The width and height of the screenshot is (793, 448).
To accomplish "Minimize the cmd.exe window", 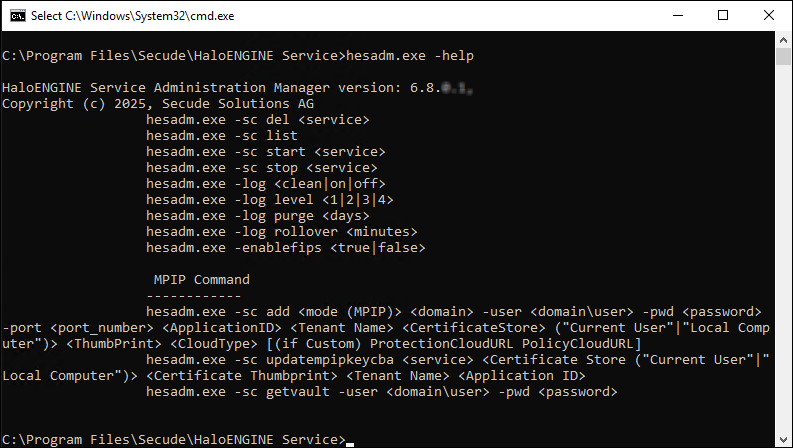I will coord(675,16).
